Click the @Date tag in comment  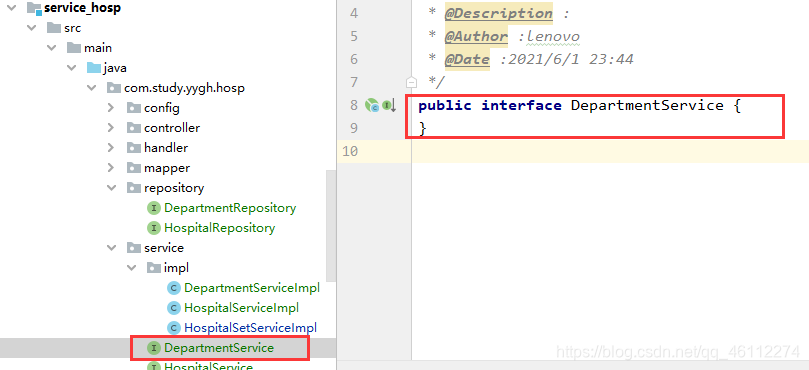(x=467, y=60)
